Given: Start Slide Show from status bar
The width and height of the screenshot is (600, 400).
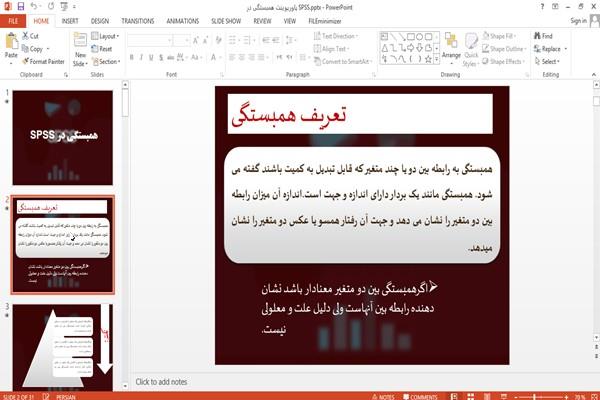Looking at the screenshot, I should click(x=504, y=397).
